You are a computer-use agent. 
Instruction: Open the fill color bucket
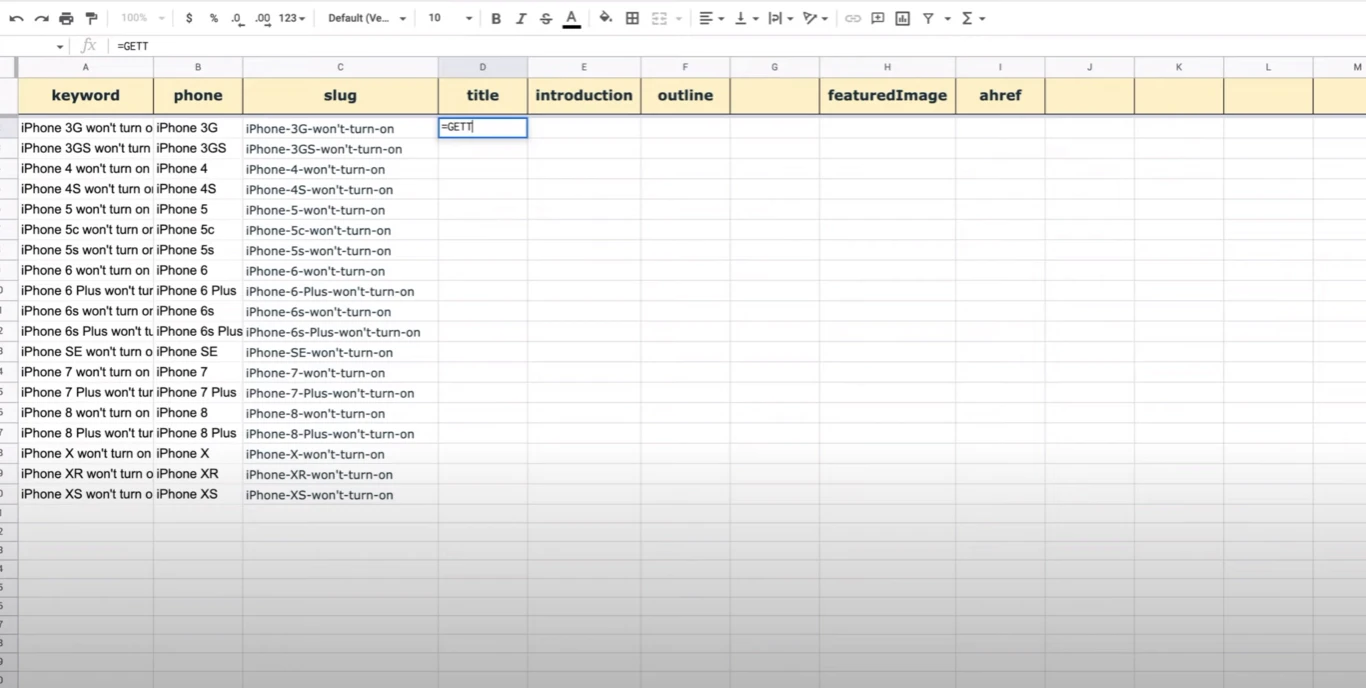pyautogui.click(x=606, y=18)
